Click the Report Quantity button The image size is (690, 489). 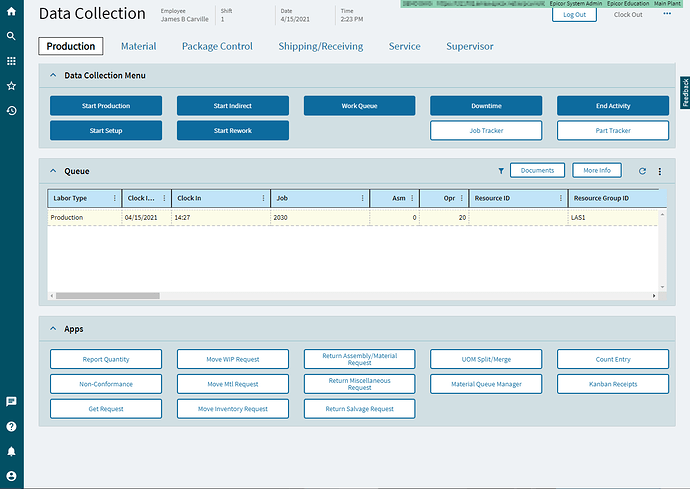pyautogui.click(x=105, y=359)
